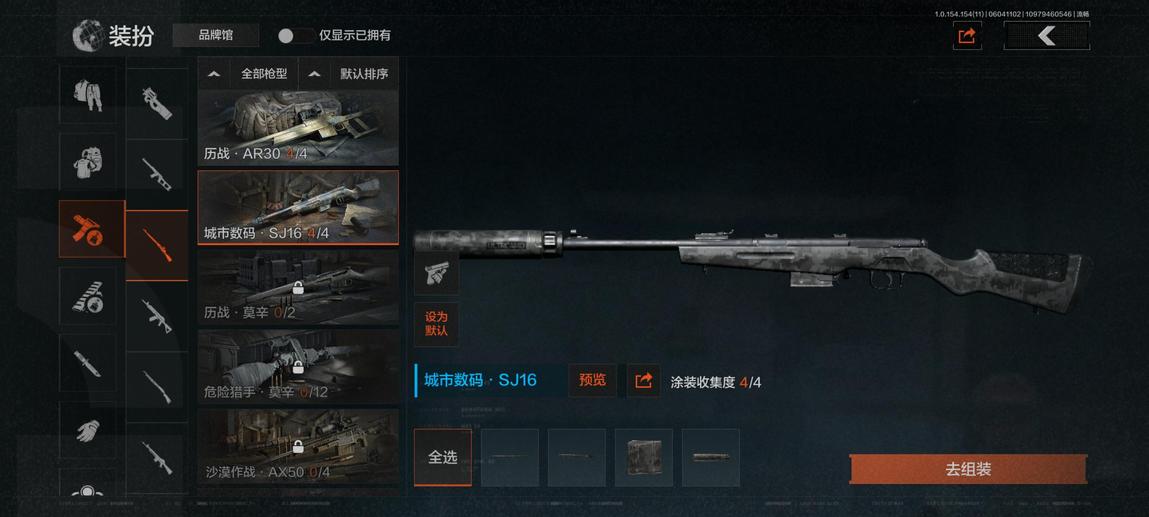
Task: Expand the 全部枪型 filter dropdown
Action: (x=248, y=74)
